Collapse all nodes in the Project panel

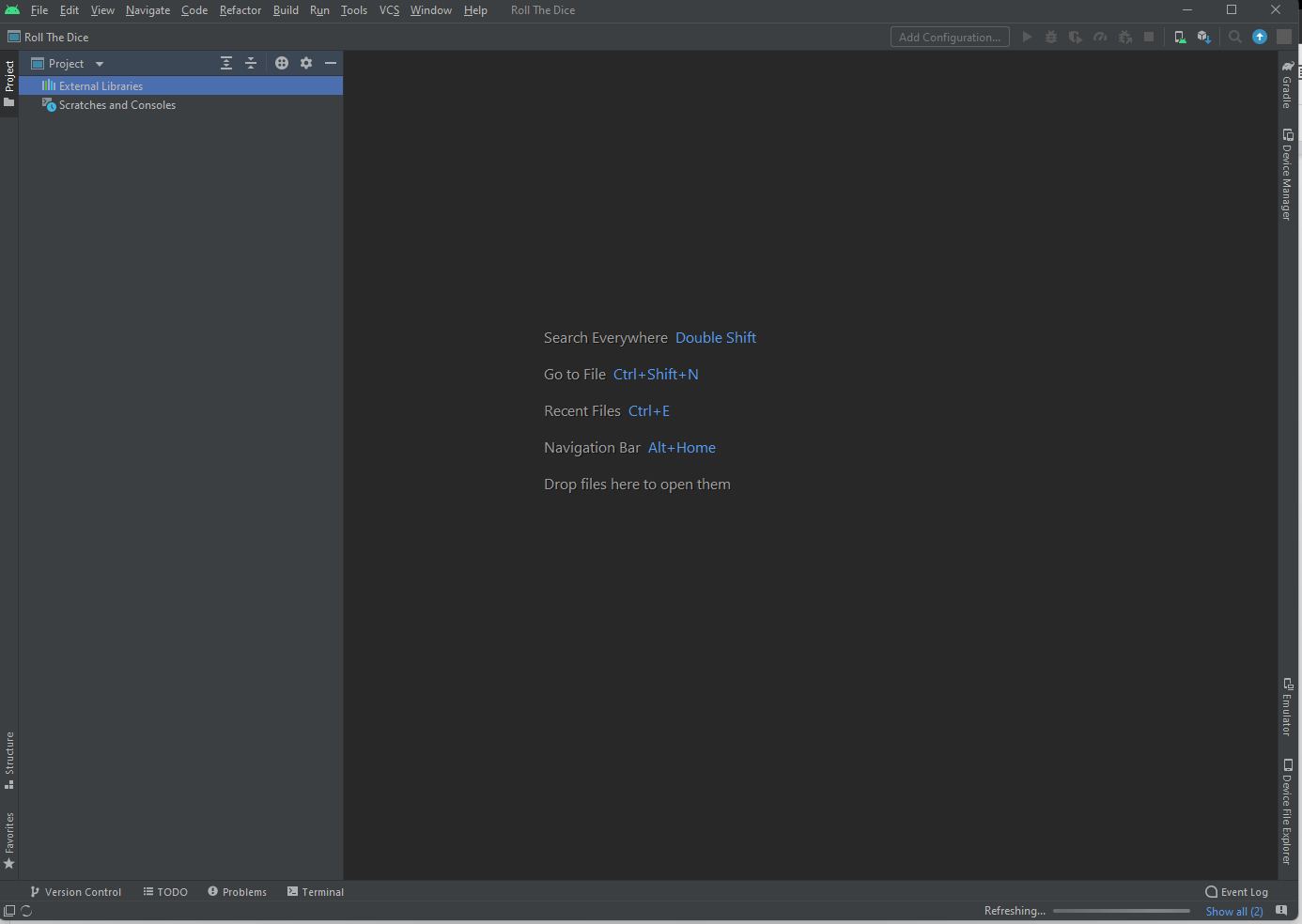[x=250, y=62]
